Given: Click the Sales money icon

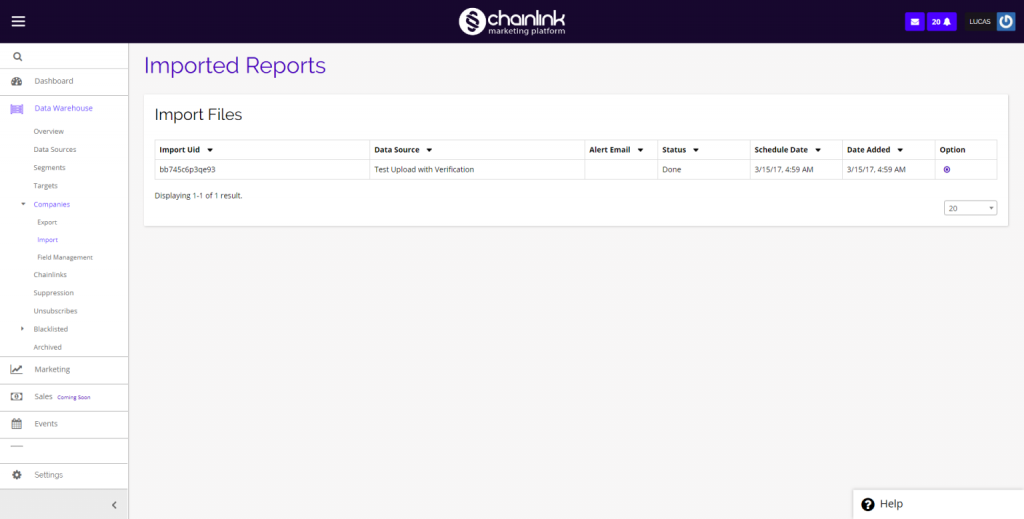Looking at the screenshot, I should tap(17, 396).
